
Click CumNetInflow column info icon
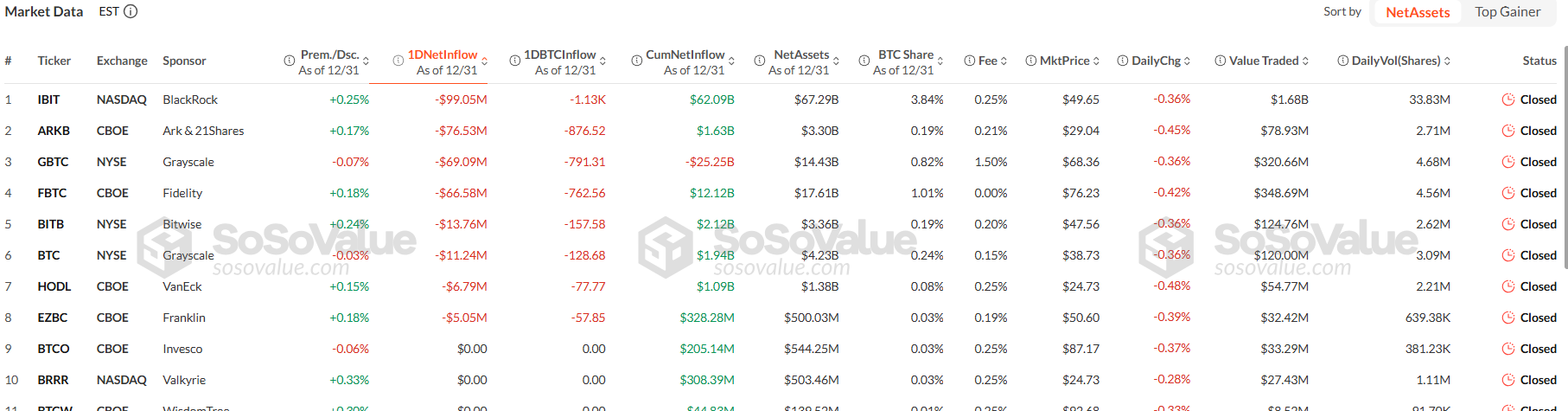point(637,61)
